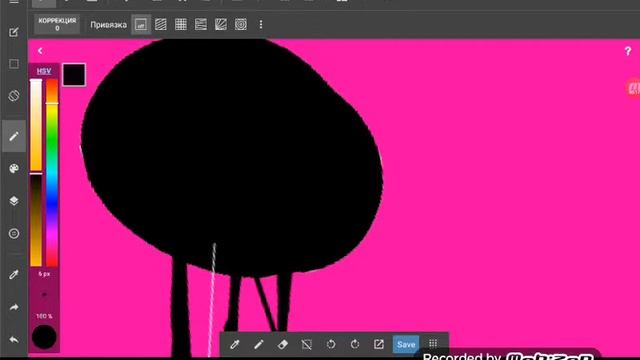Enable vanishing point snap guide
640x360 pixels.
[201, 24]
